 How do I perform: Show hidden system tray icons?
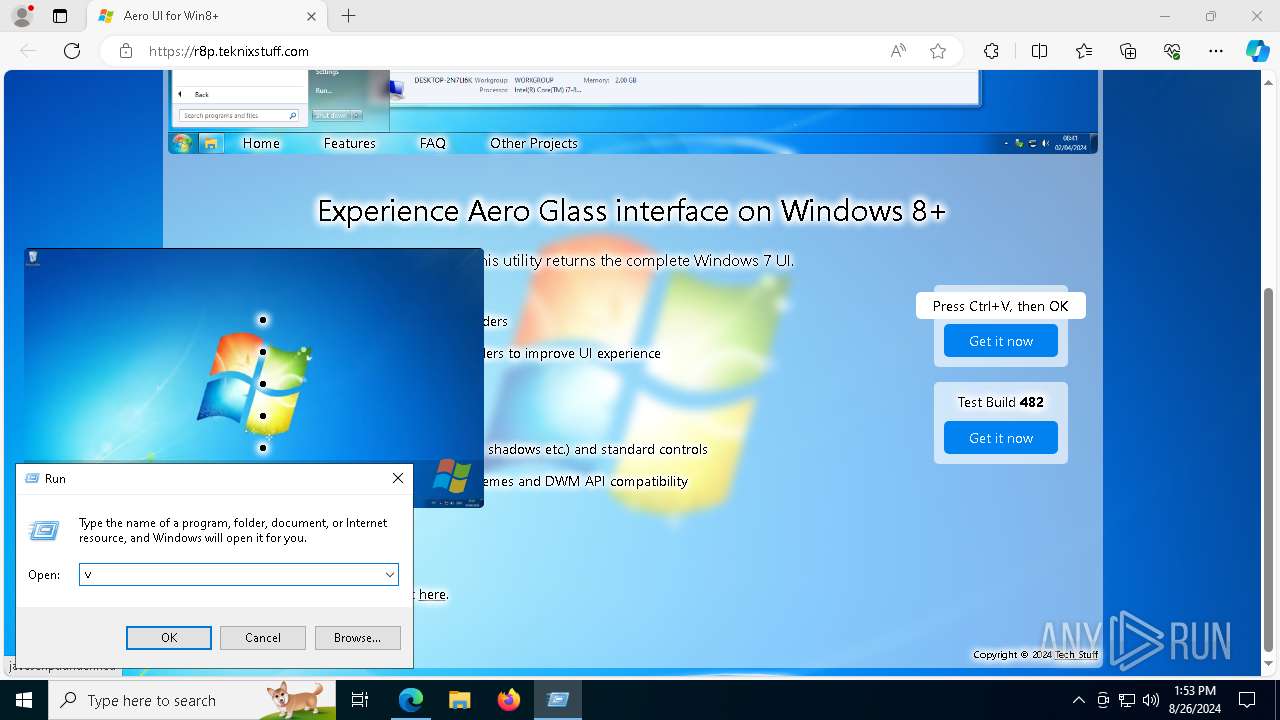1078,700
